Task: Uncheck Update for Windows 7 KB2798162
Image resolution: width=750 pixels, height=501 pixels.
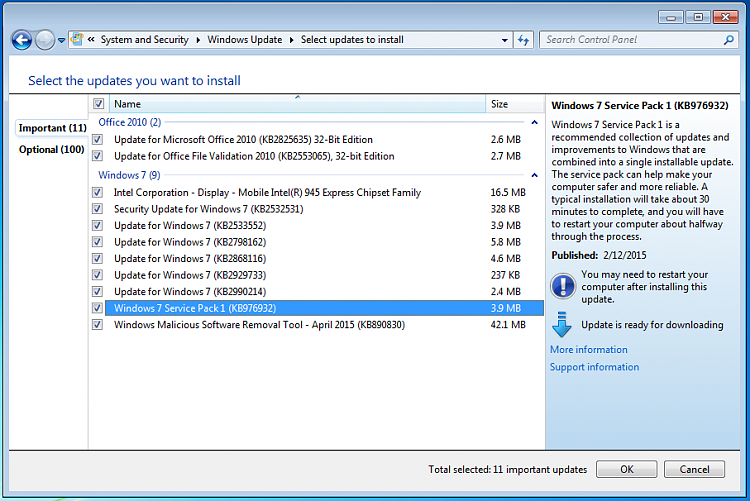Action: click(98, 242)
